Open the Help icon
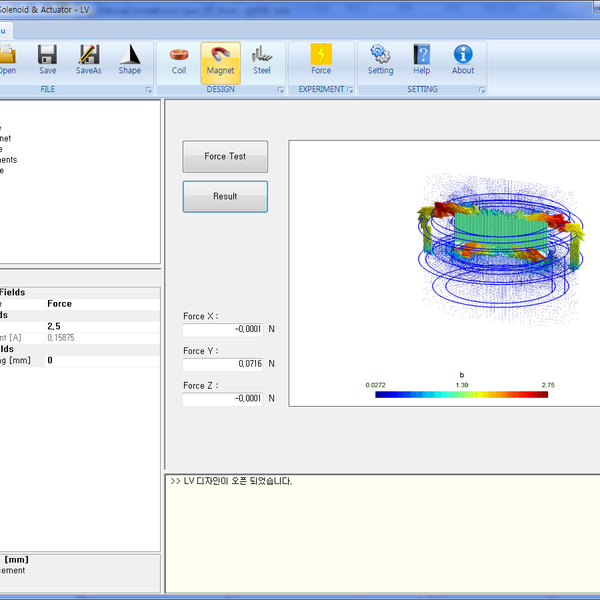This screenshot has height=600, width=600. [x=422, y=58]
